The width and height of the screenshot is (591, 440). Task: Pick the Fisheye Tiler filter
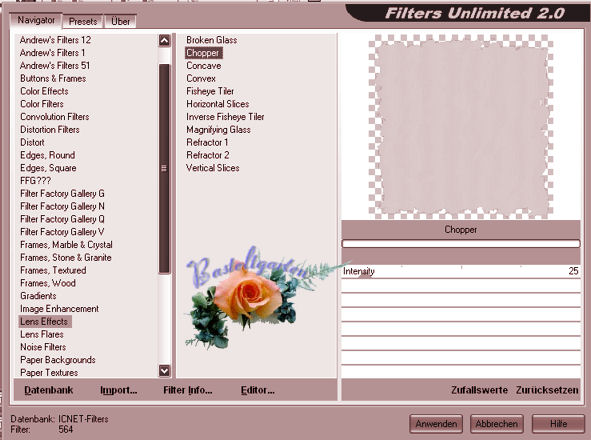210,91
